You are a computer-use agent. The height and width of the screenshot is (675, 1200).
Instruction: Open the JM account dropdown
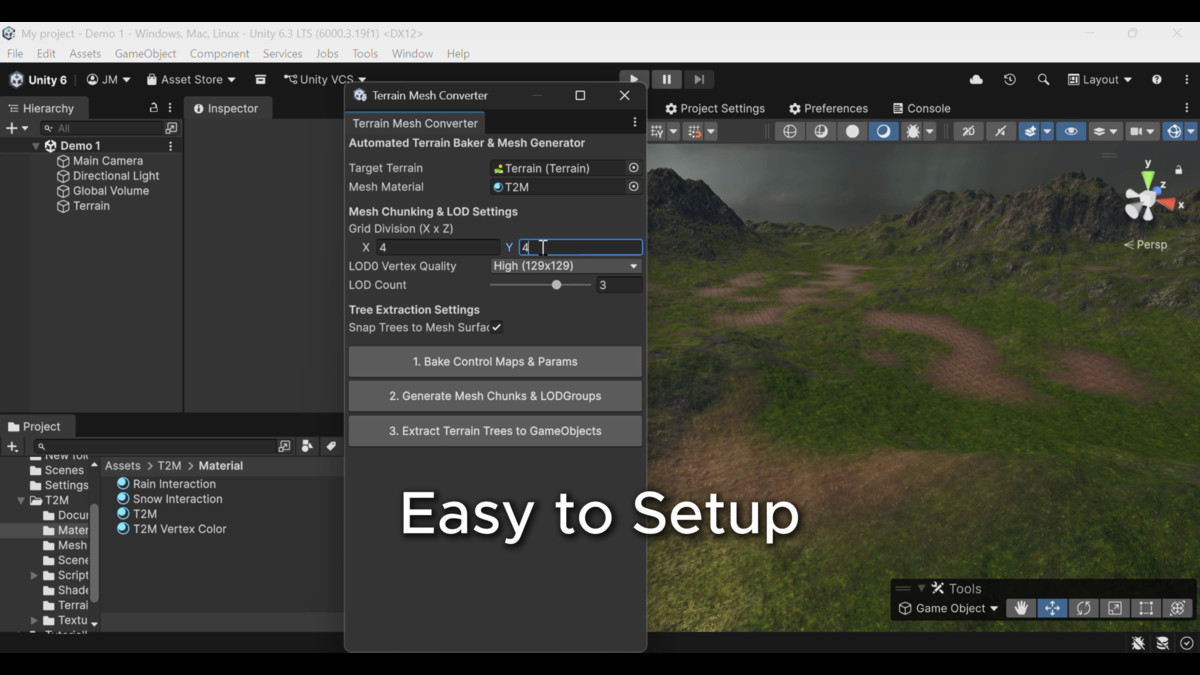coord(109,80)
